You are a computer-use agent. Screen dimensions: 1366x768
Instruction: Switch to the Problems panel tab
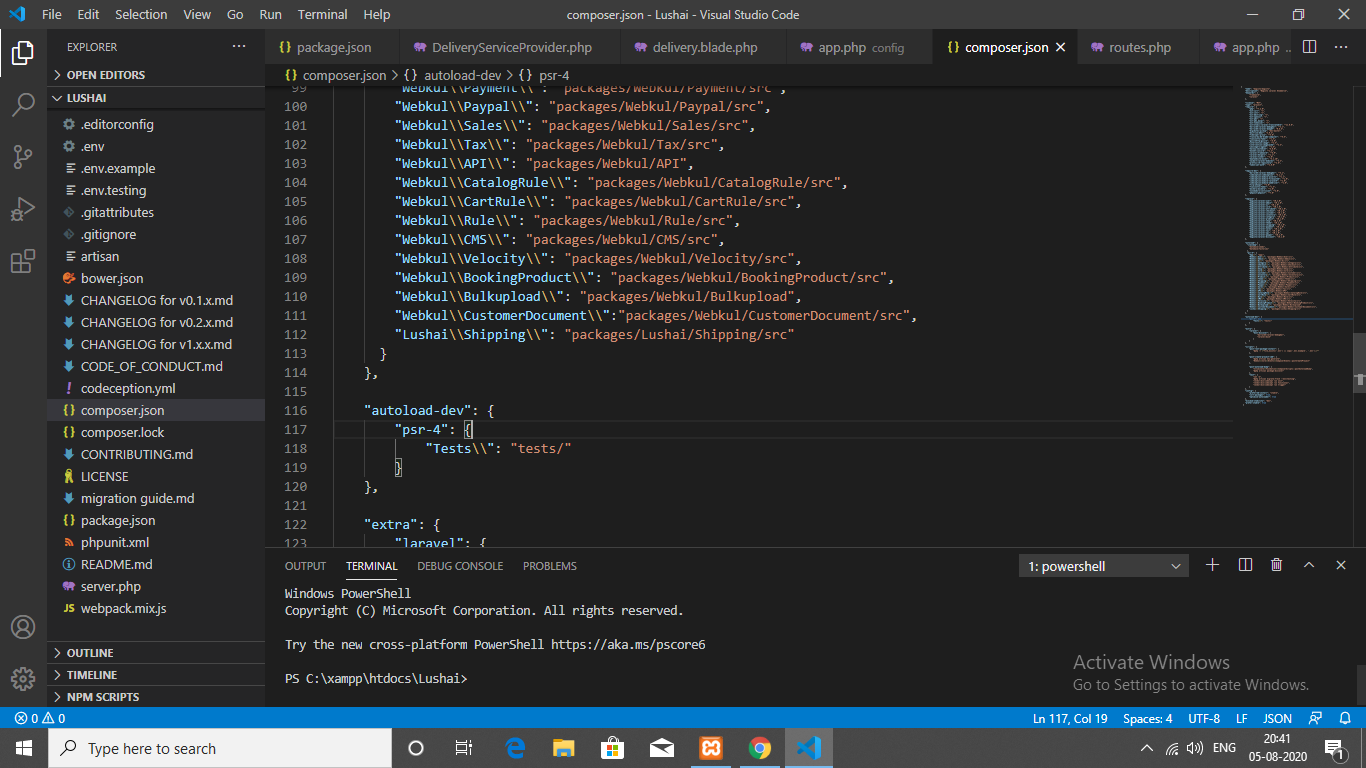pos(550,566)
